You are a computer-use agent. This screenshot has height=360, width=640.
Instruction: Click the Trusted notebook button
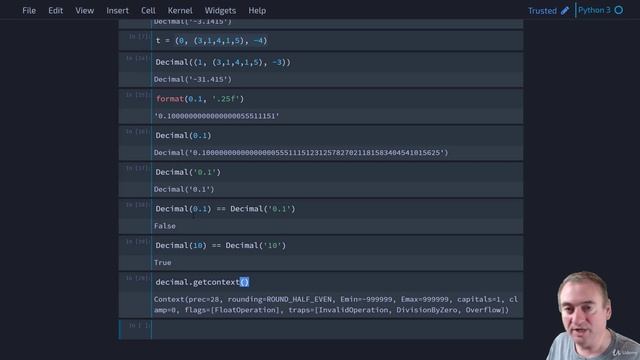pos(542,11)
